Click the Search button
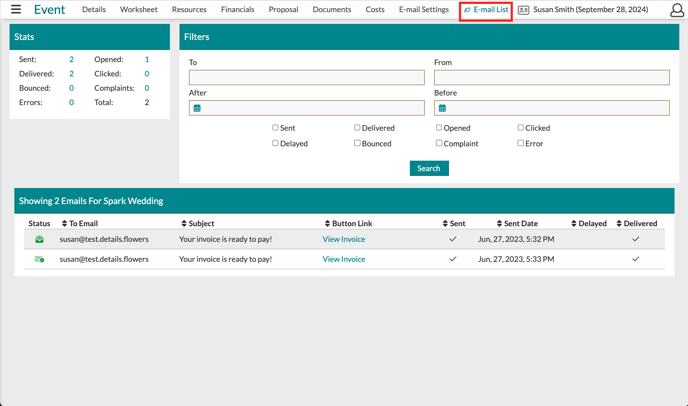The height and width of the screenshot is (406, 688). tap(429, 169)
